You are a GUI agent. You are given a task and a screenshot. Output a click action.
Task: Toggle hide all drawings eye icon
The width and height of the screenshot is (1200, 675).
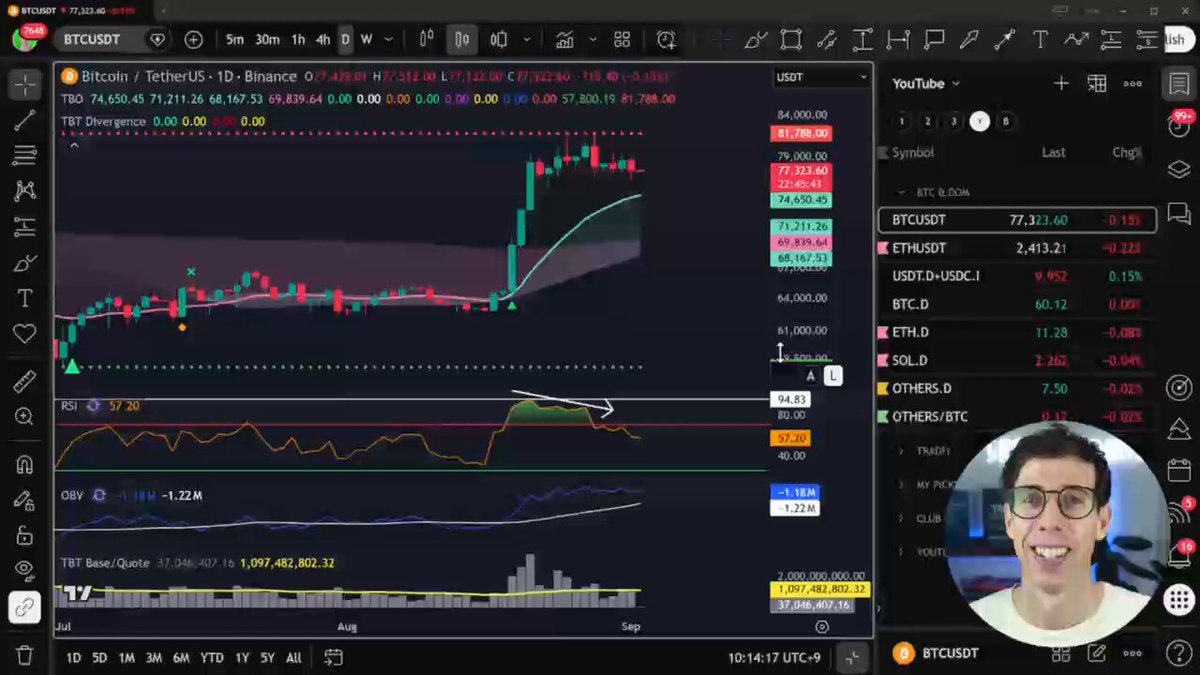point(25,570)
